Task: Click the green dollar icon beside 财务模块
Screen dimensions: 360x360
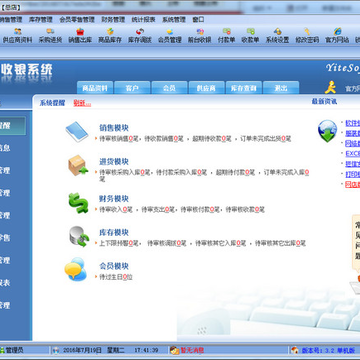Action: [x=78, y=203]
